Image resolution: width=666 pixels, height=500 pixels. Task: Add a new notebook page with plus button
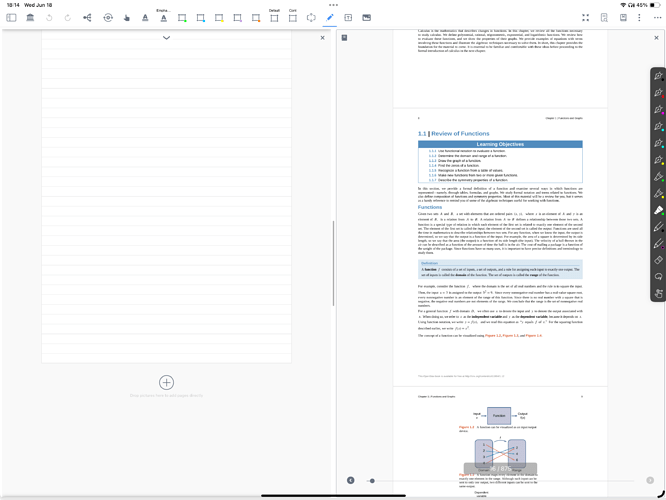166,382
